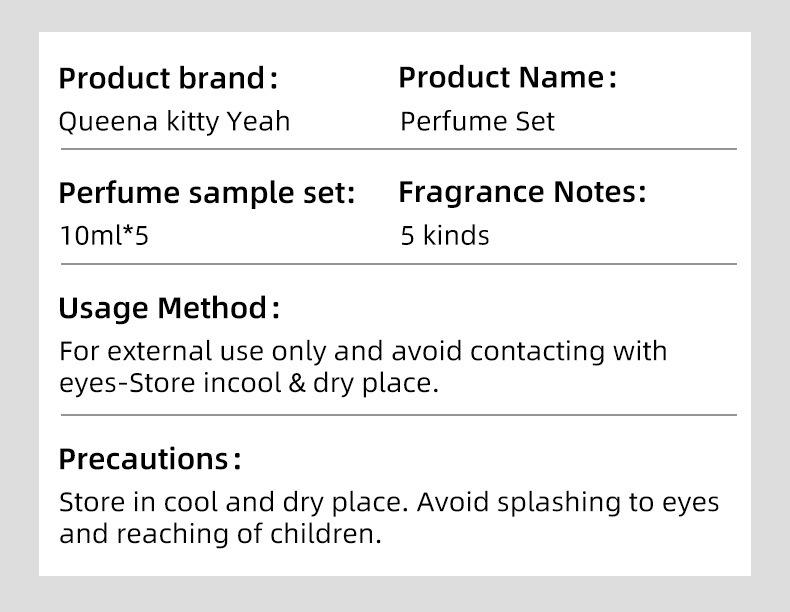Click the "Precautions:" heading
The width and height of the screenshot is (790, 612).
coord(150,460)
